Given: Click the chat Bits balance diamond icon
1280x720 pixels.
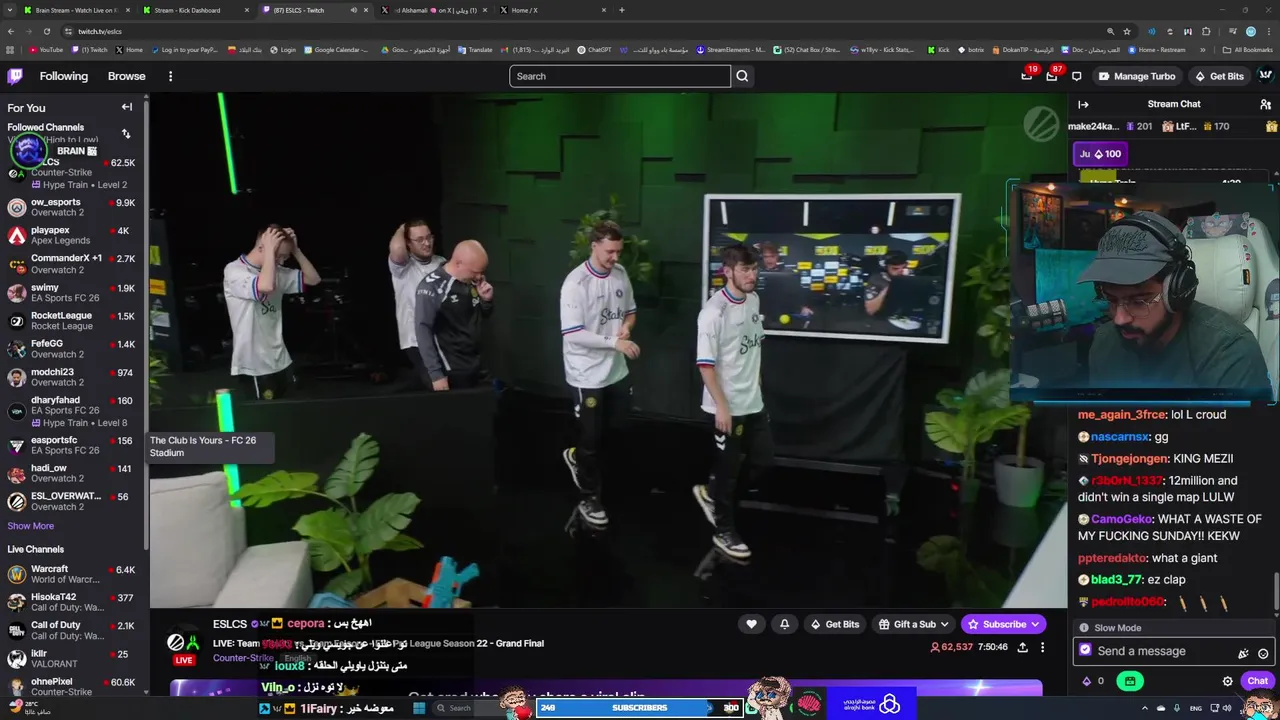Looking at the screenshot, I should 1087,681.
